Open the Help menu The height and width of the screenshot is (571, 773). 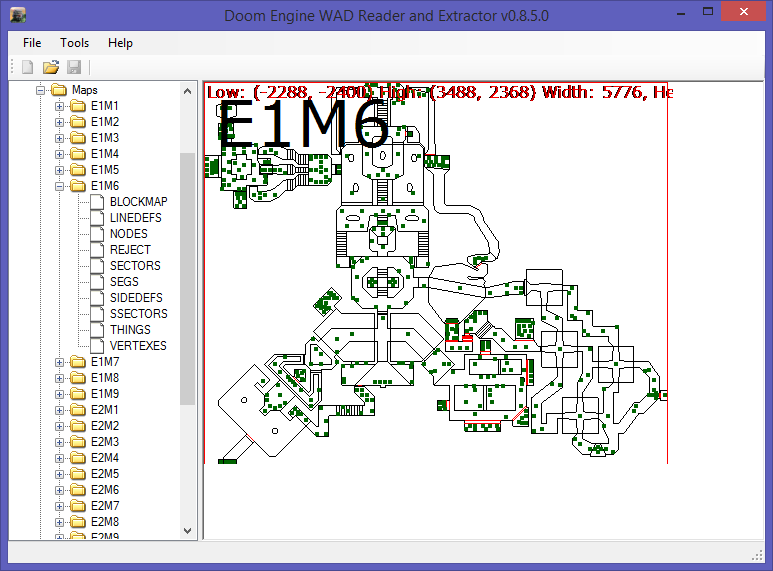click(120, 43)
